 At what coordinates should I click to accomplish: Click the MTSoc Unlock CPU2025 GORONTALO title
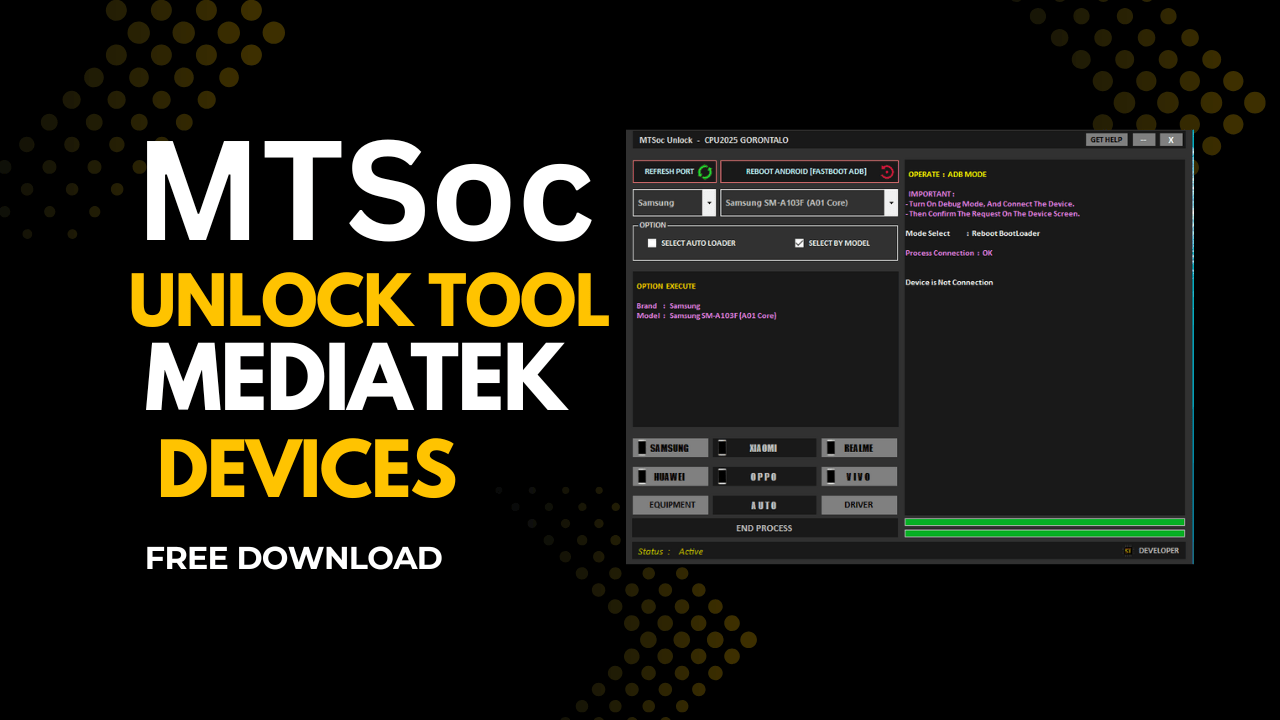click(x=714, y=140)
